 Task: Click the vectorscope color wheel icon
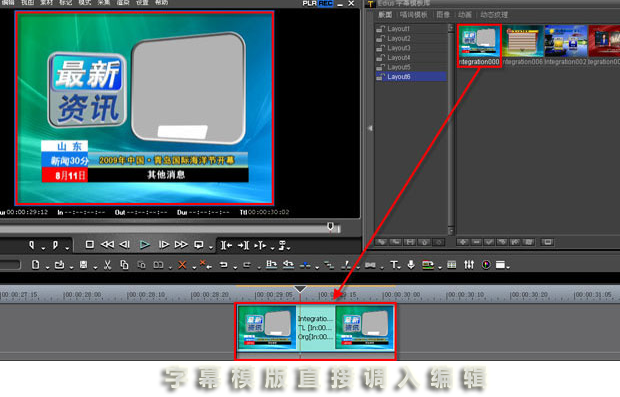pyautogui.click(x=486, y=265)
